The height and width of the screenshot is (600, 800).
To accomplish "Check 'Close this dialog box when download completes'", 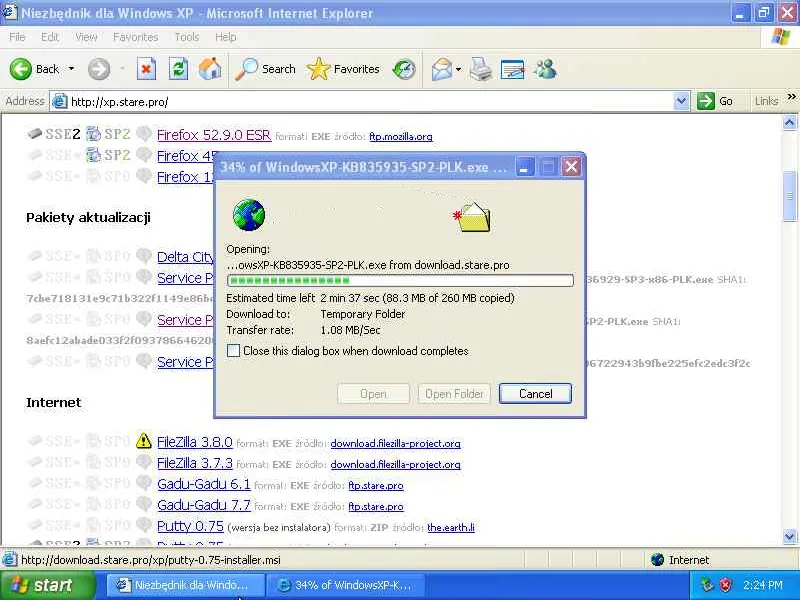I will coord(233,351).
